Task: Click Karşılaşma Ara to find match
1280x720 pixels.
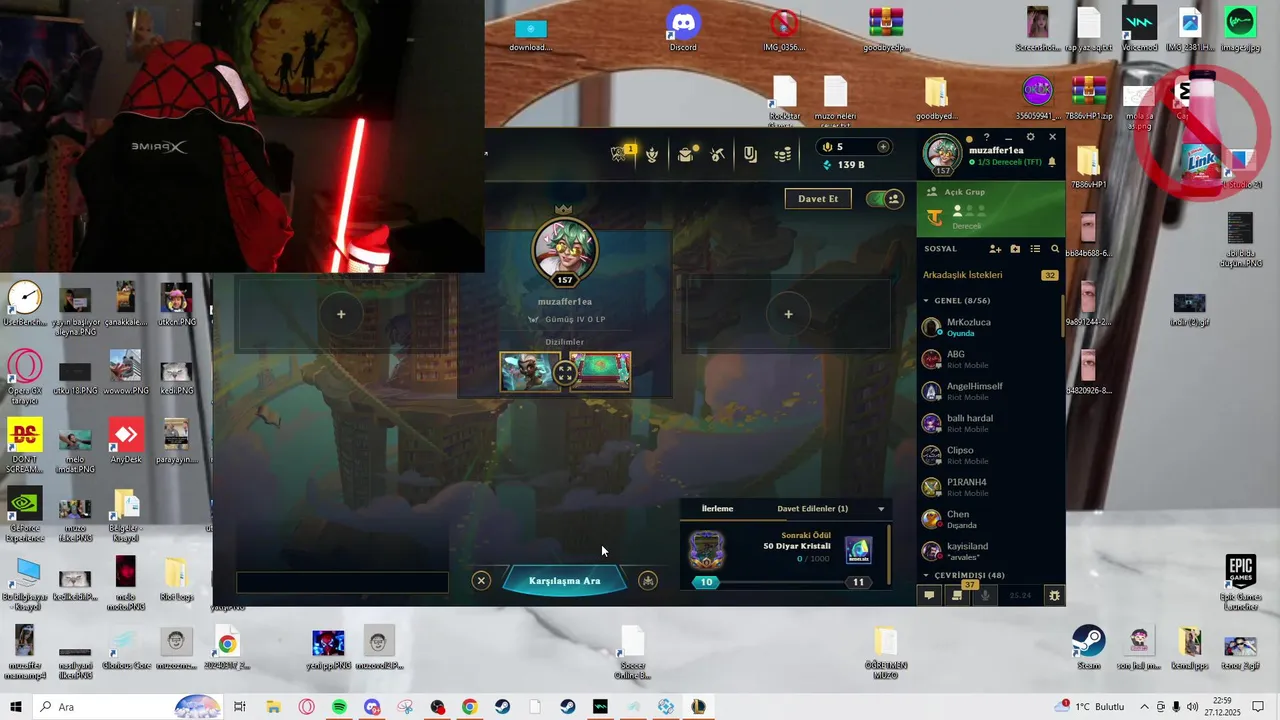Action: pos(565,581)
